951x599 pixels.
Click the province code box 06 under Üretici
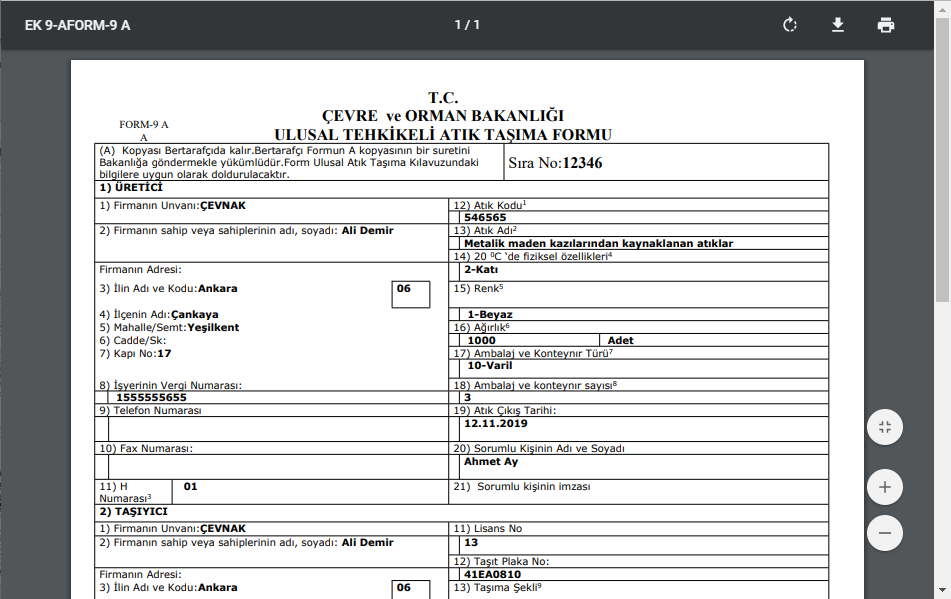point(410,294)
